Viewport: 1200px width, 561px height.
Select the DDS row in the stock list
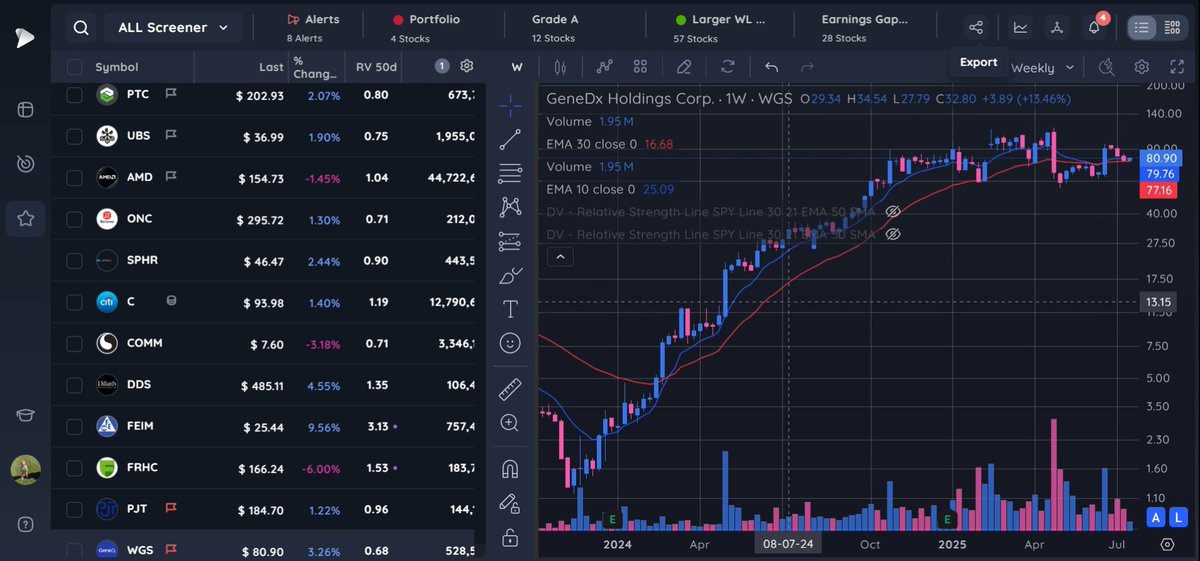click(x=268, y=385)
